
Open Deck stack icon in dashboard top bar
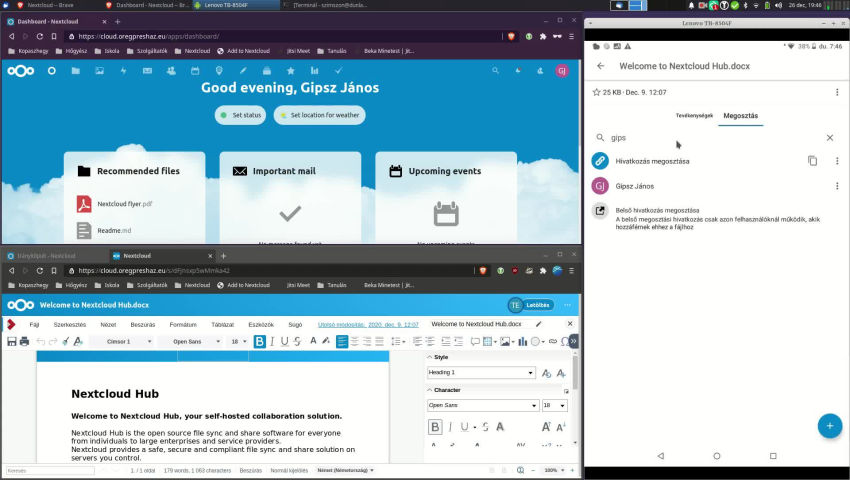pos(267,71)
